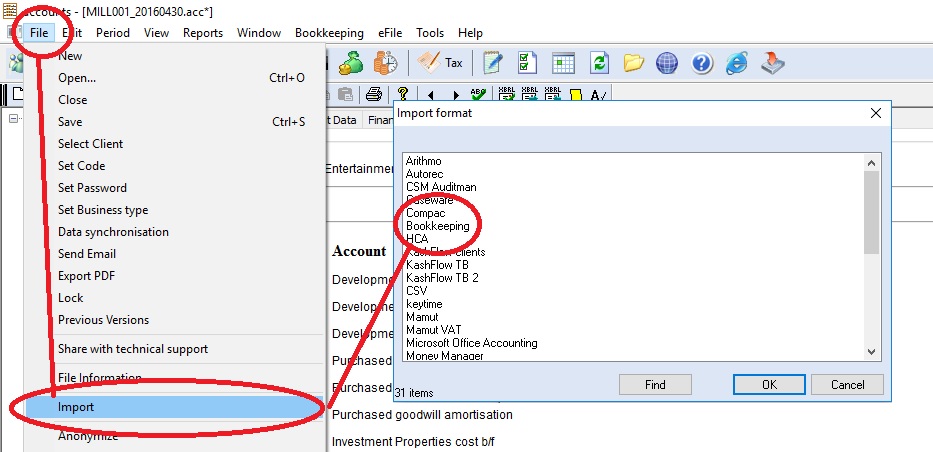Click the Import format list scroll-up arrow
The image size is (933, 452).
click(x=872, y=162)
